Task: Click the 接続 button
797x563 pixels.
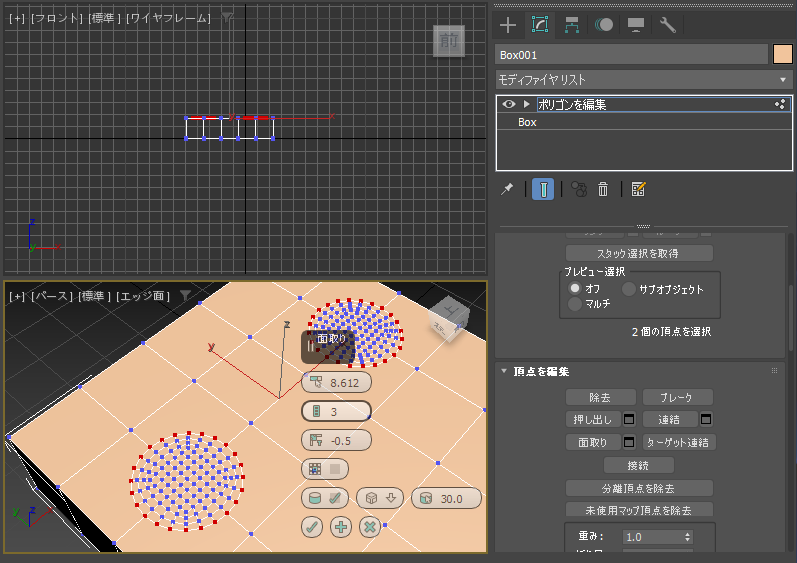Action: click(639, 465)
